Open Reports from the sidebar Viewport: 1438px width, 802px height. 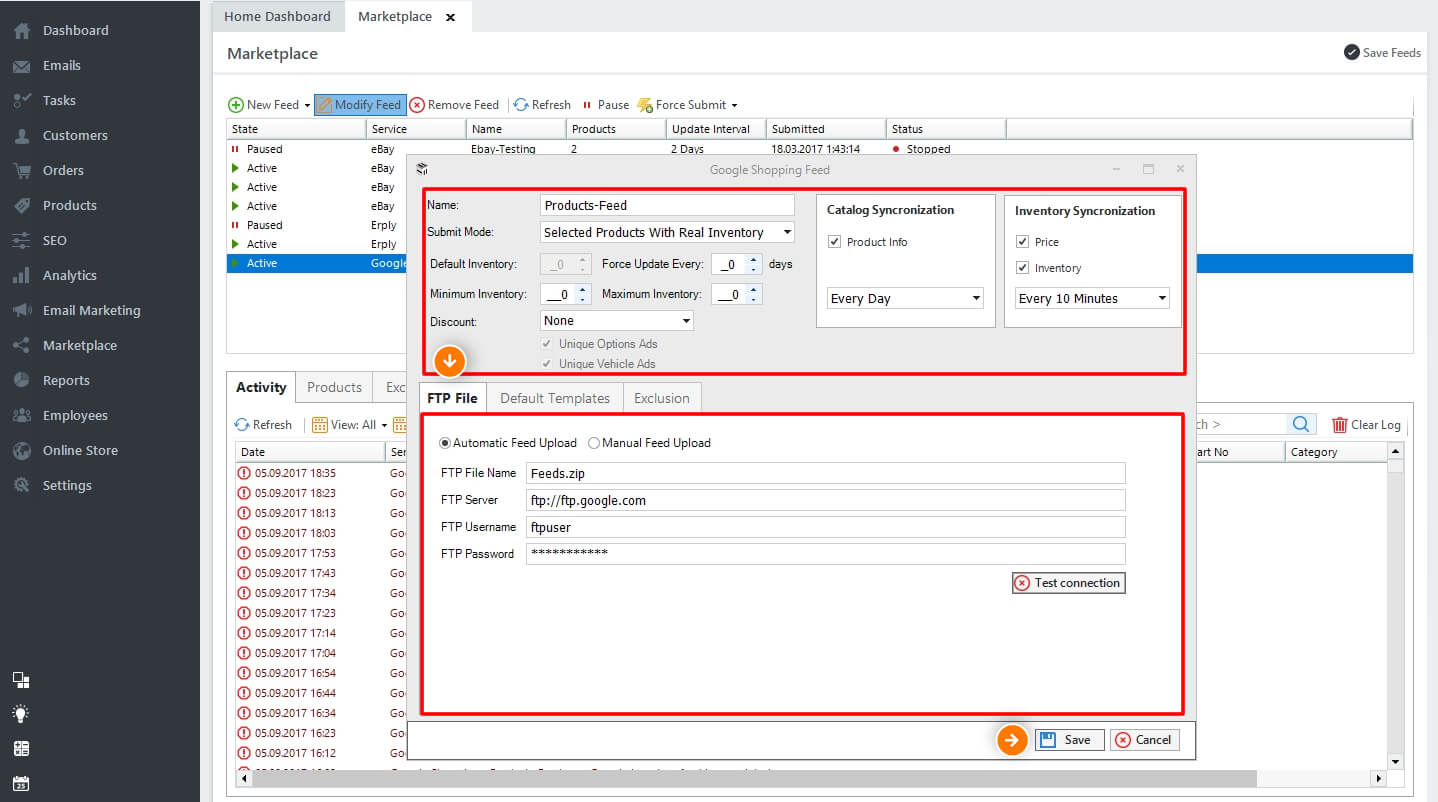[x=66, y=380]
